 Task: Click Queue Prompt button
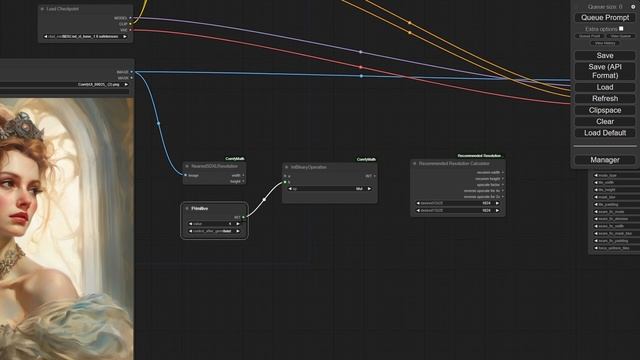point(605,18)
